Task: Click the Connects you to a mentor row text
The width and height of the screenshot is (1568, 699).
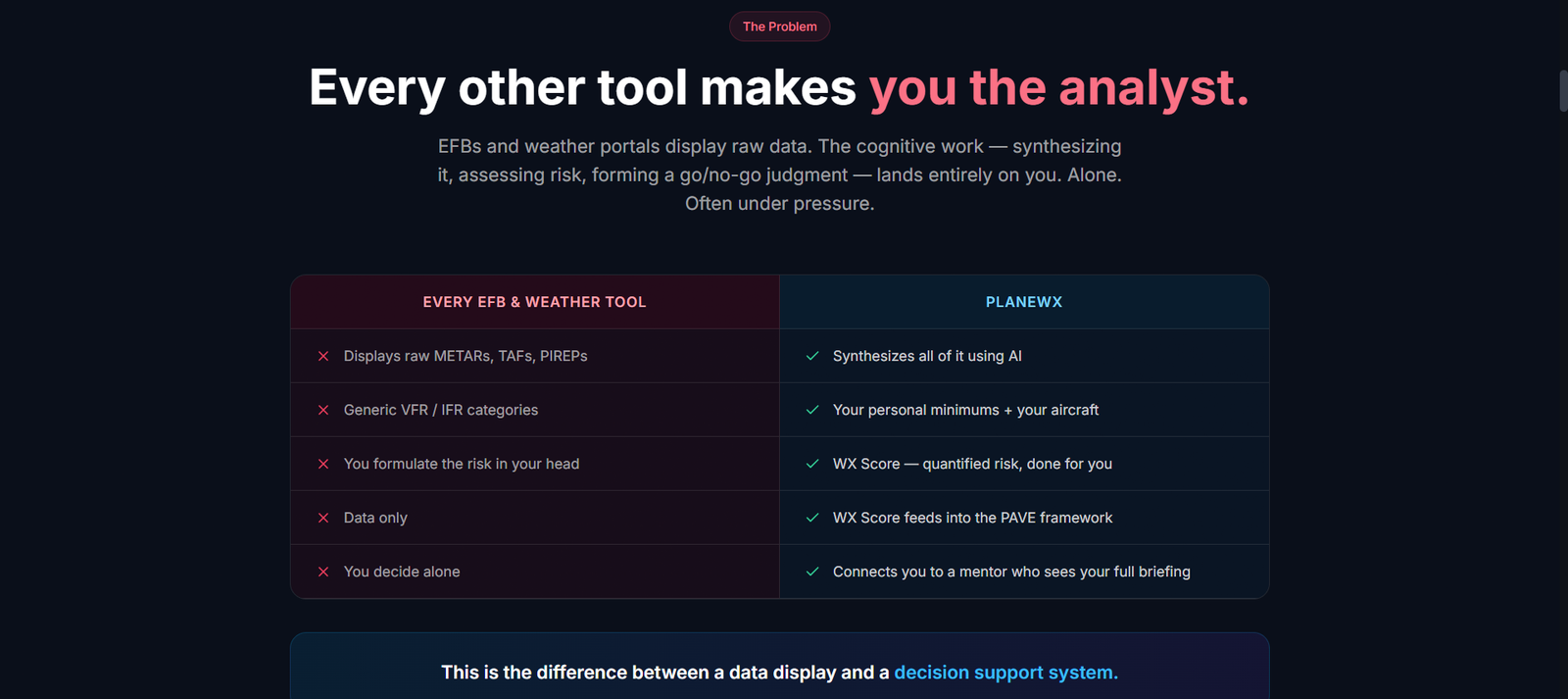Action: (x=1011, y=572)
